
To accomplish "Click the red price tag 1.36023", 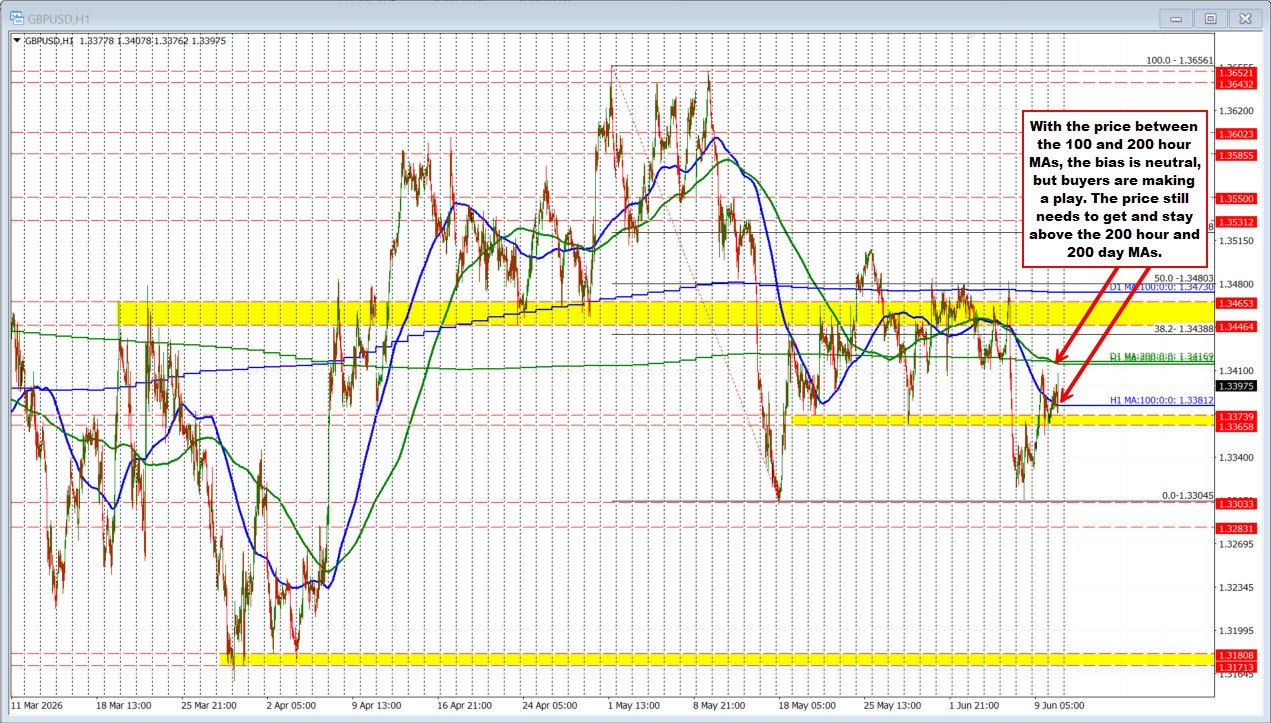I will [x=1235, y=134].
